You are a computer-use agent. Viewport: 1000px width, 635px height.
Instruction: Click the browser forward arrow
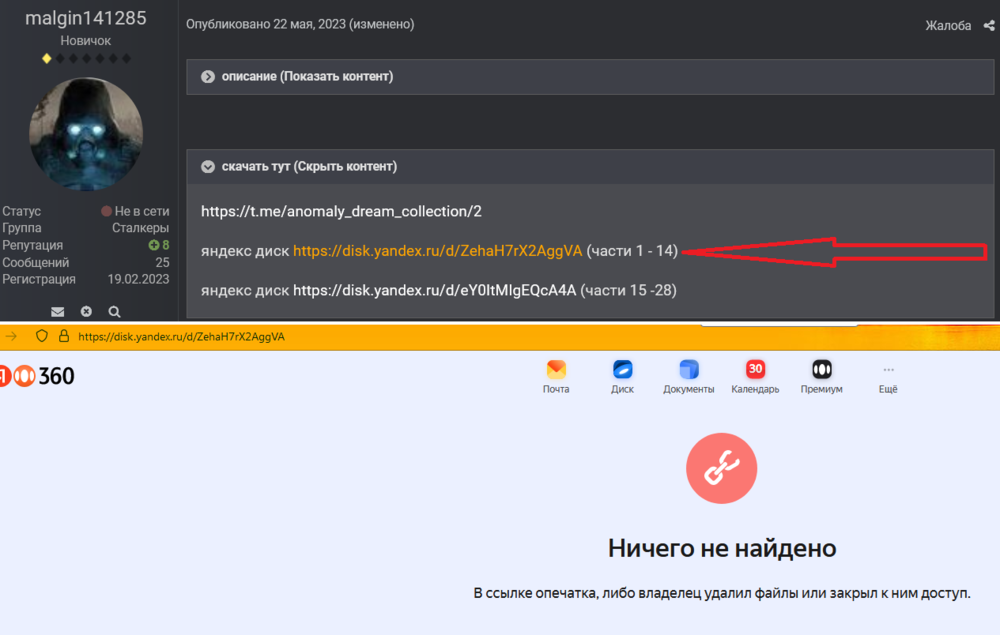[11, 336]
